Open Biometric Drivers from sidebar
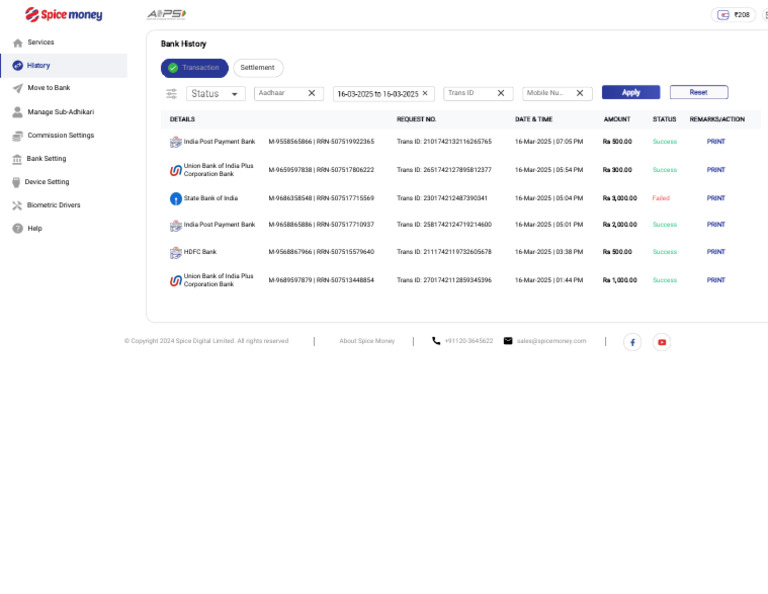 (x=53, y=205)
